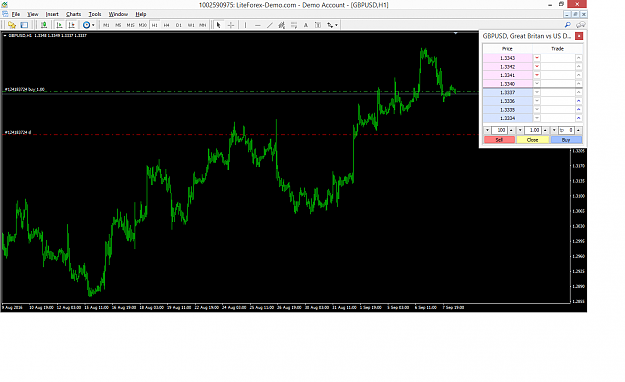Select the vertical line drawing tool
This screenshot has height=382, width=625.
(x=245, y=25)
